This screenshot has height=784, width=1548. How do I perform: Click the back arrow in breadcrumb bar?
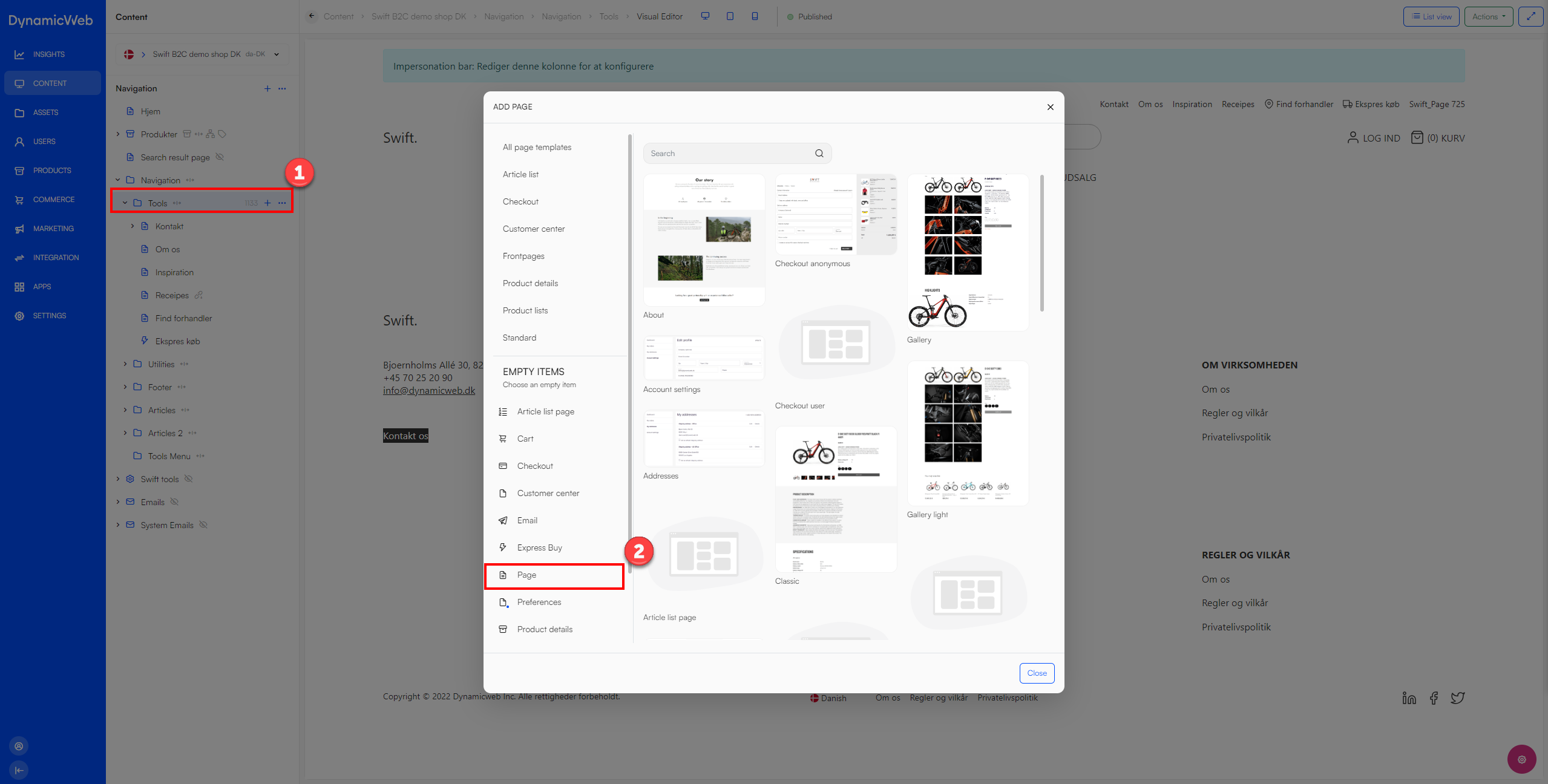[311, 16]
